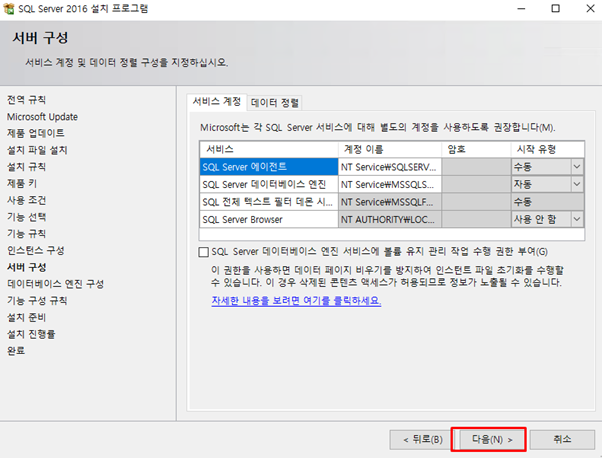Click the 시작 유형 column header
This screenshot has width=602, height=458.
547,149
